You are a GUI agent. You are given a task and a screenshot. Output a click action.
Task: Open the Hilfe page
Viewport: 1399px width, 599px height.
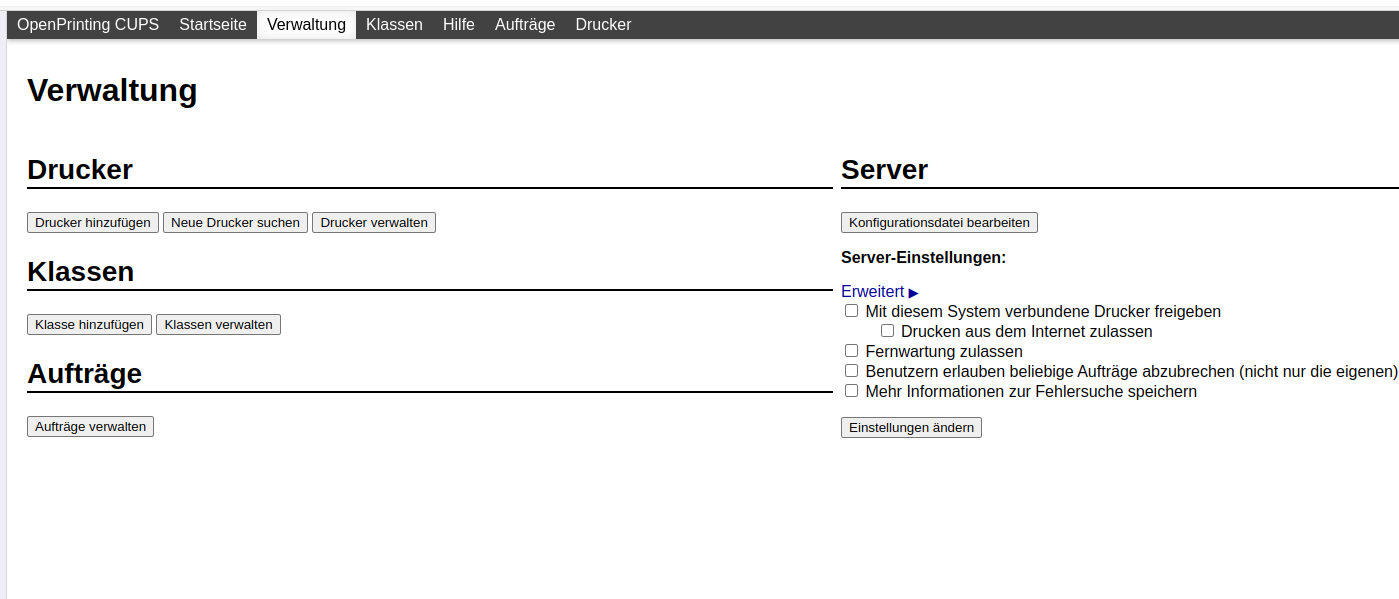(x=459, y=25)
